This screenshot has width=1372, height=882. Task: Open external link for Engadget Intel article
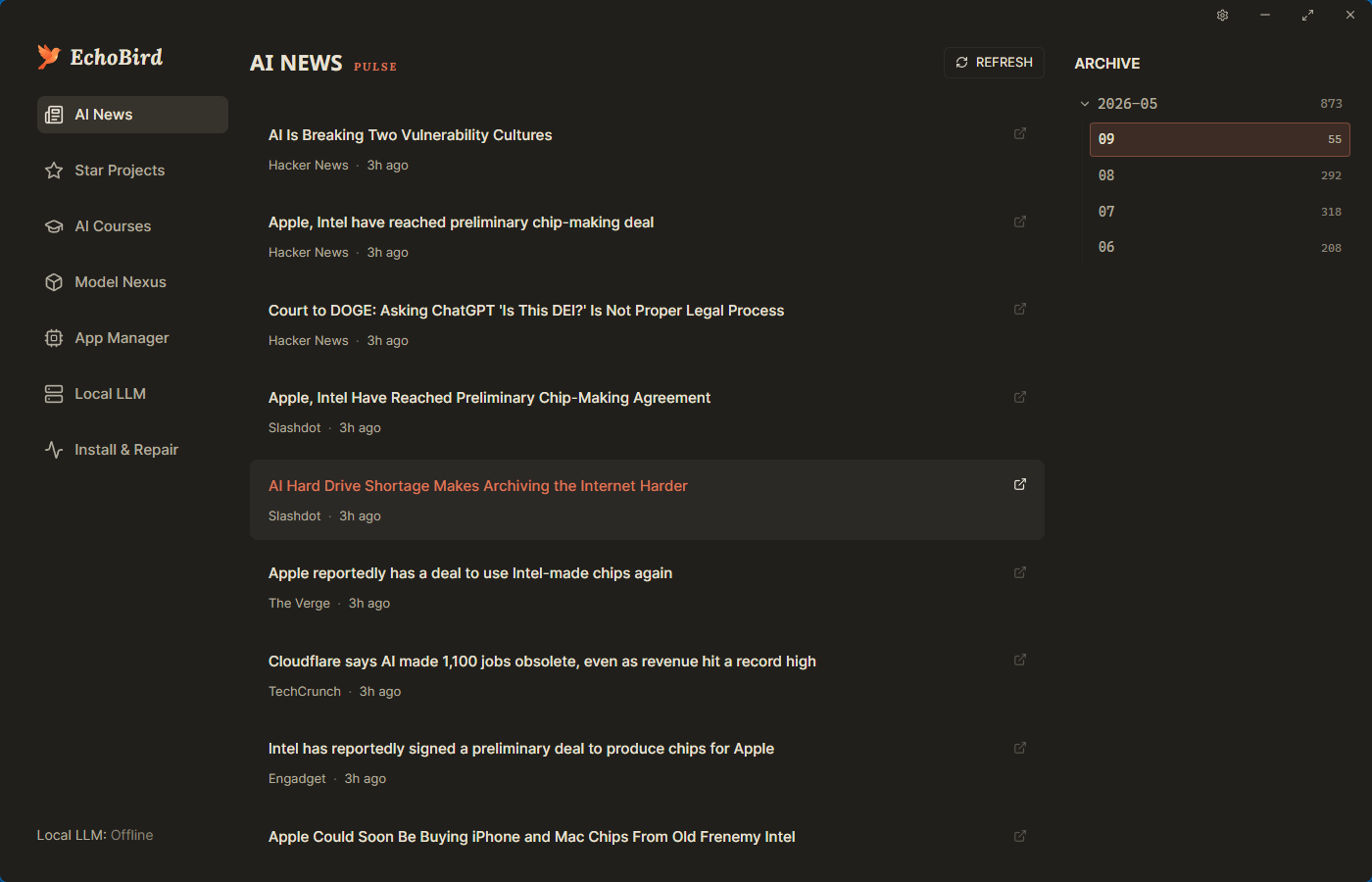pos(1020,748)
